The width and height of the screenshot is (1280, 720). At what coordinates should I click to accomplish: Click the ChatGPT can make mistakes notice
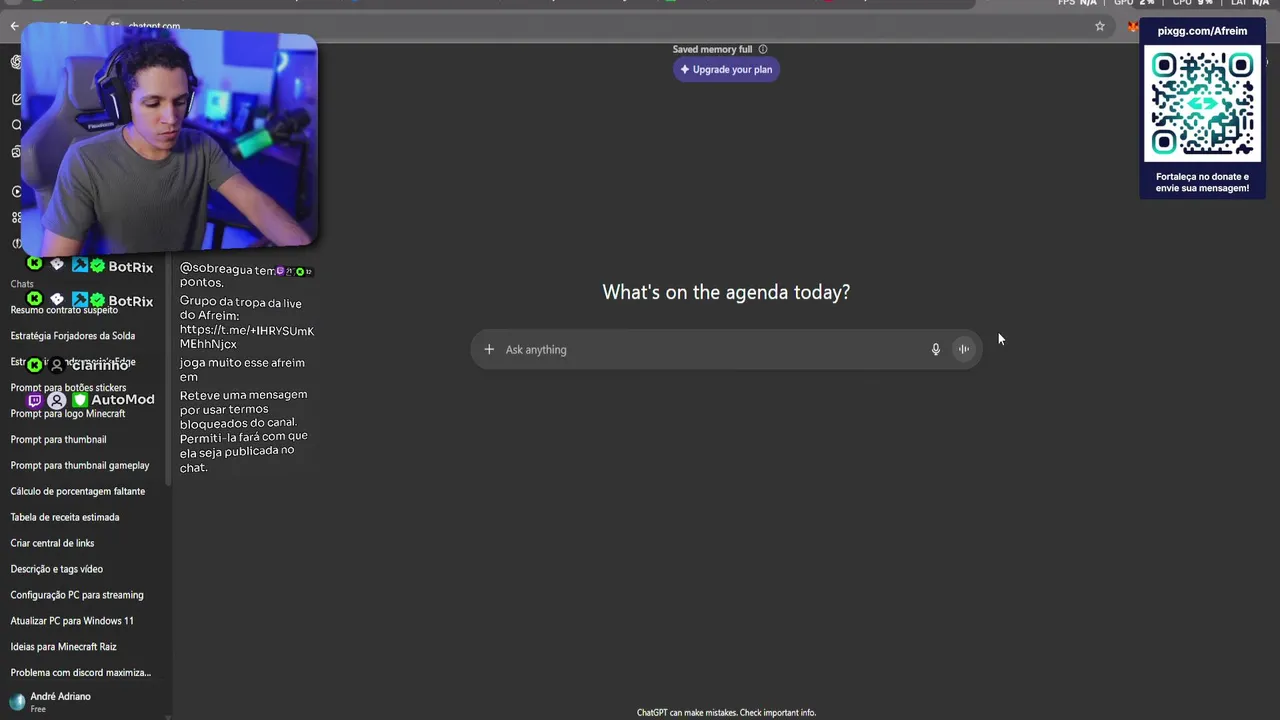726,713
